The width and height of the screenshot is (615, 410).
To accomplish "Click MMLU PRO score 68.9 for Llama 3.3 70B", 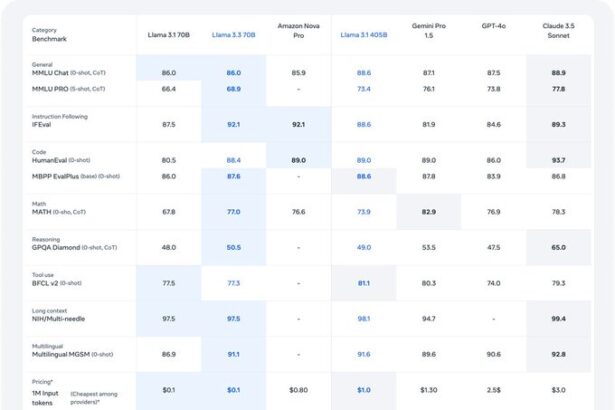I will point(233,89).
